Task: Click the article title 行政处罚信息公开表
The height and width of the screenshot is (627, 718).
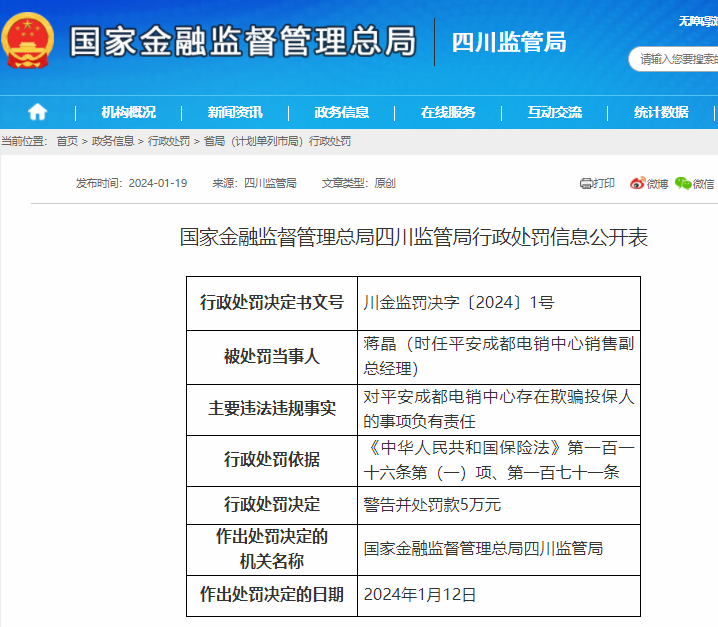Action: [x=414, y=237]
